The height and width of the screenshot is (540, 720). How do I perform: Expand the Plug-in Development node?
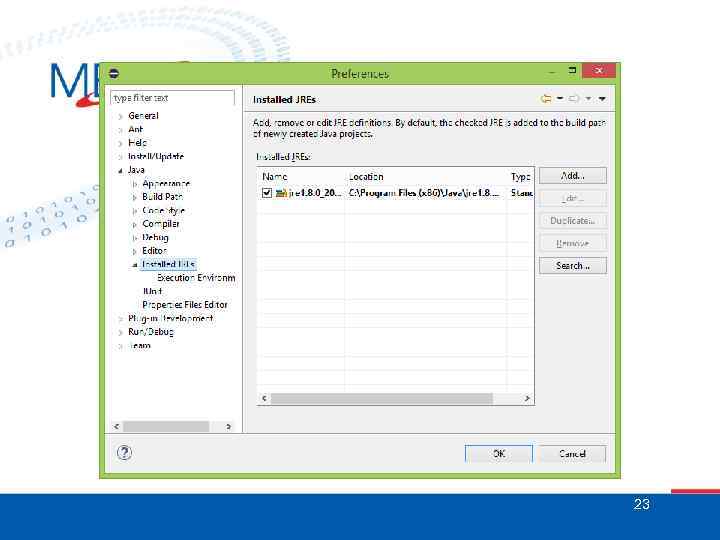point(120,319)
